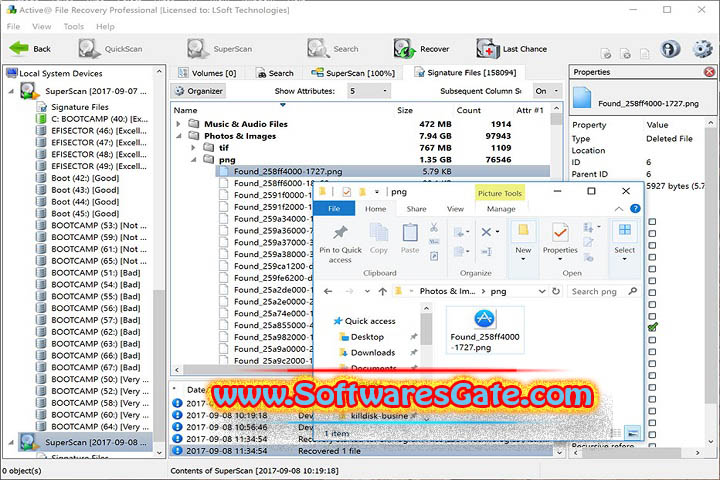
Task: Switch to Signature Files [158094] tab
Action: click(x=465, y=73)
